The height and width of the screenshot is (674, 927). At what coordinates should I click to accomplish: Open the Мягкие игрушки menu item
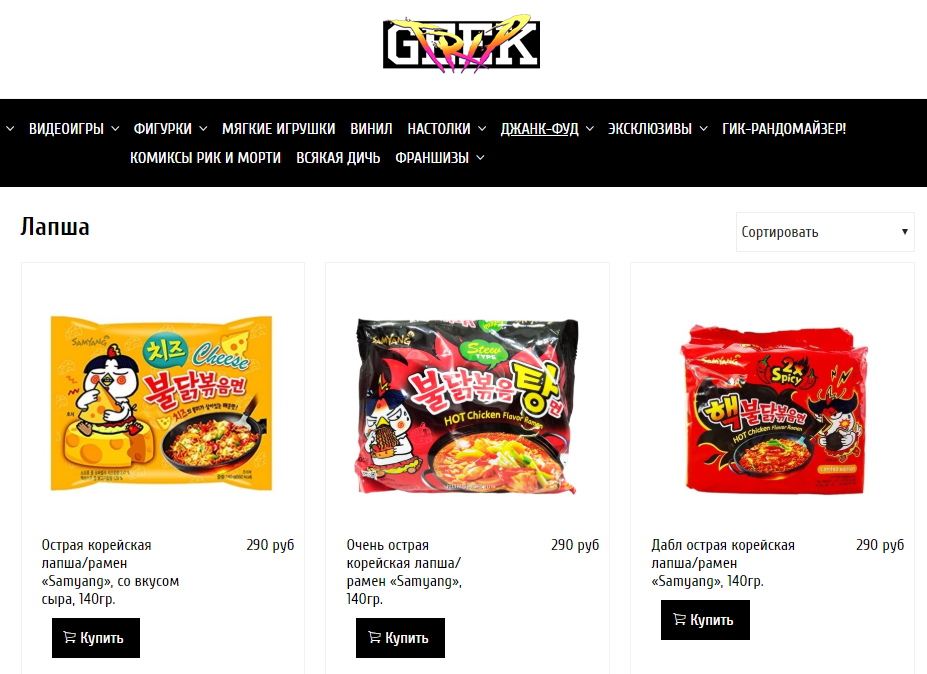click(278, 129)
